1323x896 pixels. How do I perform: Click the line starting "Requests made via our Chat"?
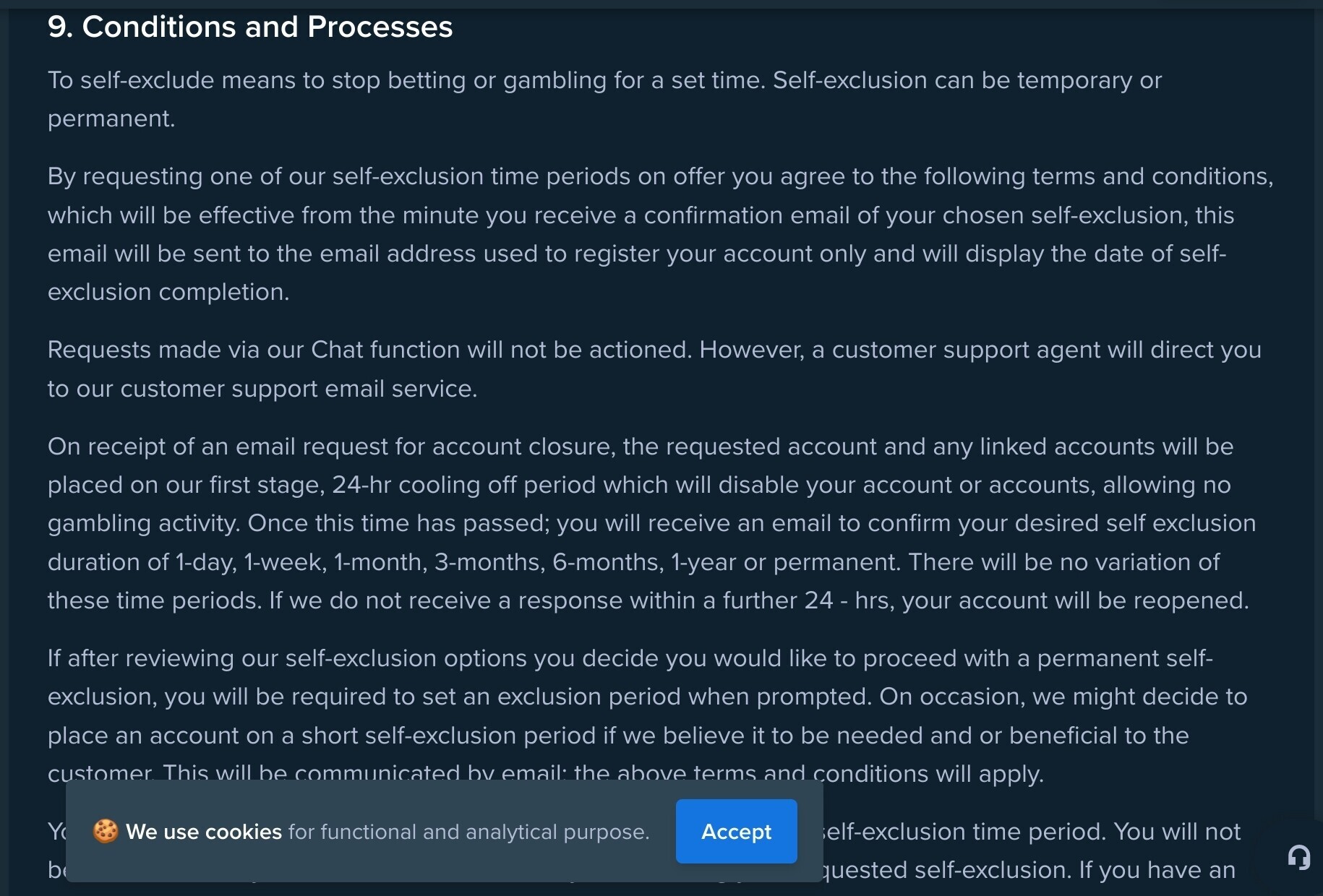654,350
